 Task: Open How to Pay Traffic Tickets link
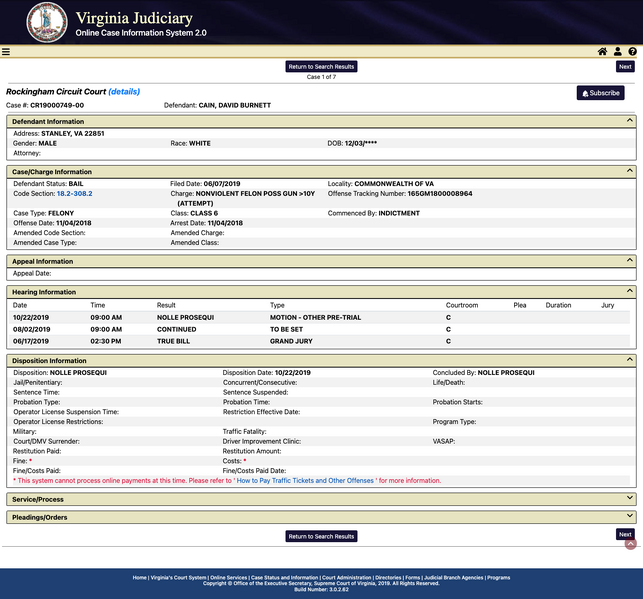coord(305,481)
